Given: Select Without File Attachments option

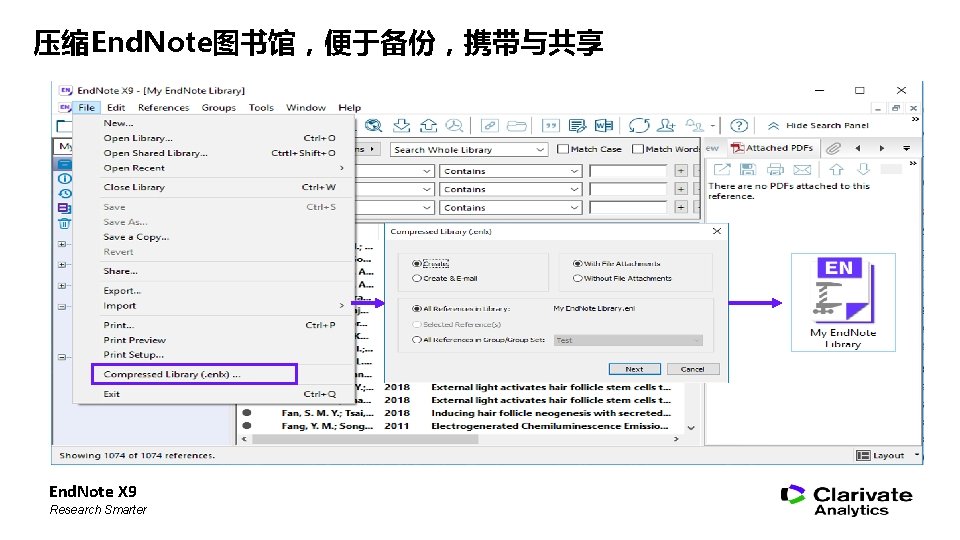Looking at the screenshot, I should coord(577,278).
